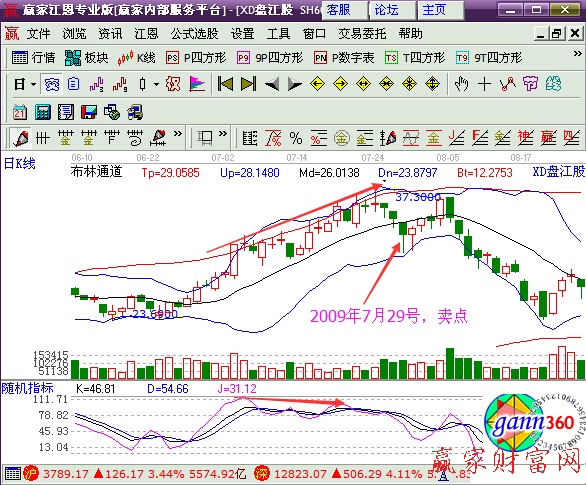Open the notepad icon

66,112
